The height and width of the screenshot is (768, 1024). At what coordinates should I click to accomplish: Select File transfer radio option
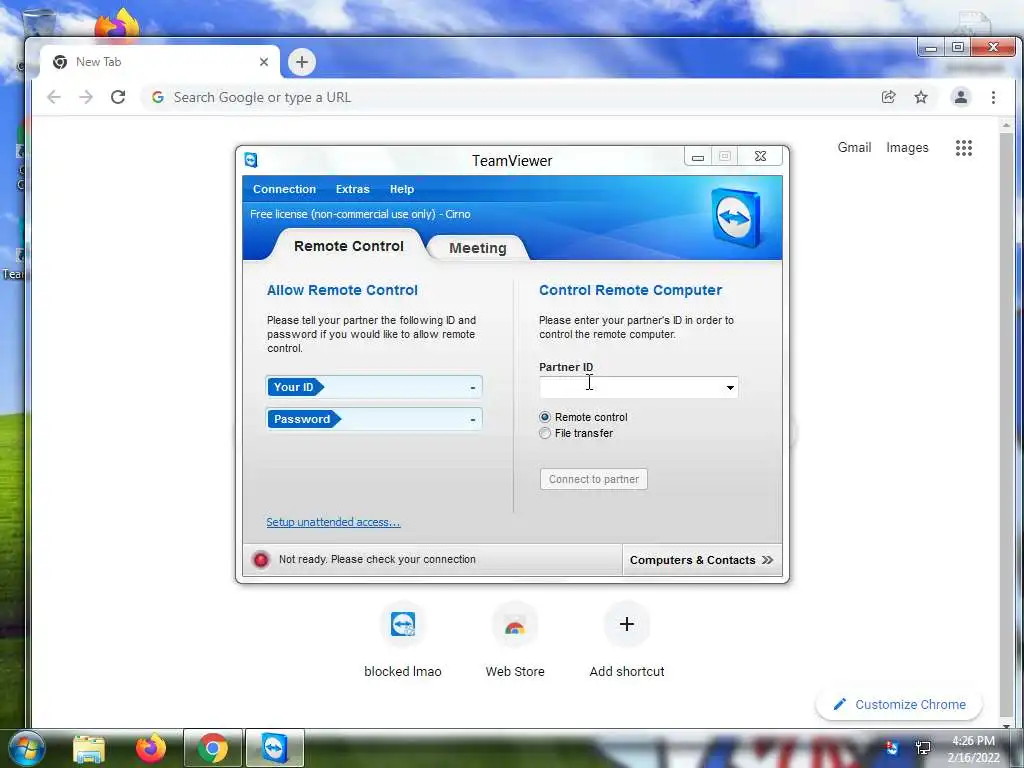pyautogui.click(x=545, y=433)
